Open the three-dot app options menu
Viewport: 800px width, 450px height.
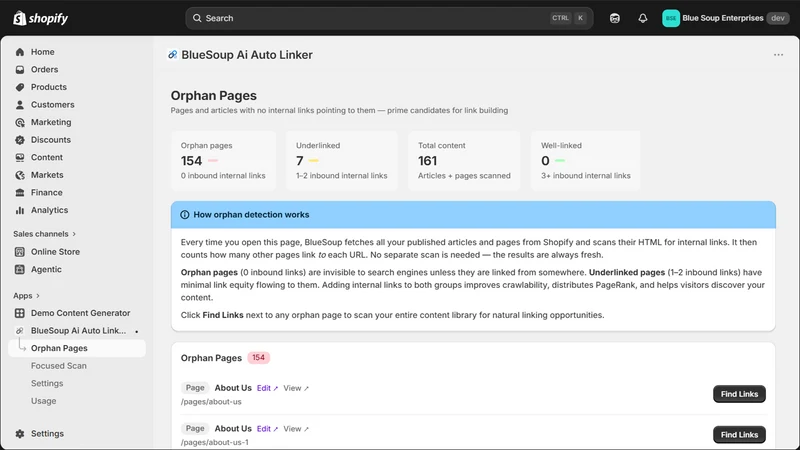(x=778, y=55)
